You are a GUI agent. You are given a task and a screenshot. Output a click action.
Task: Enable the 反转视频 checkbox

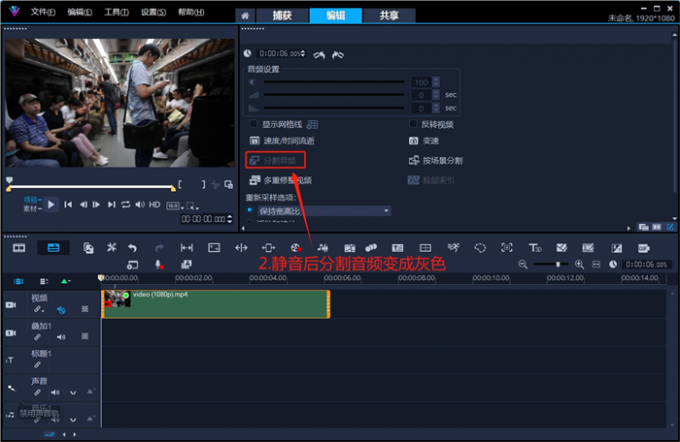(413, 124)
